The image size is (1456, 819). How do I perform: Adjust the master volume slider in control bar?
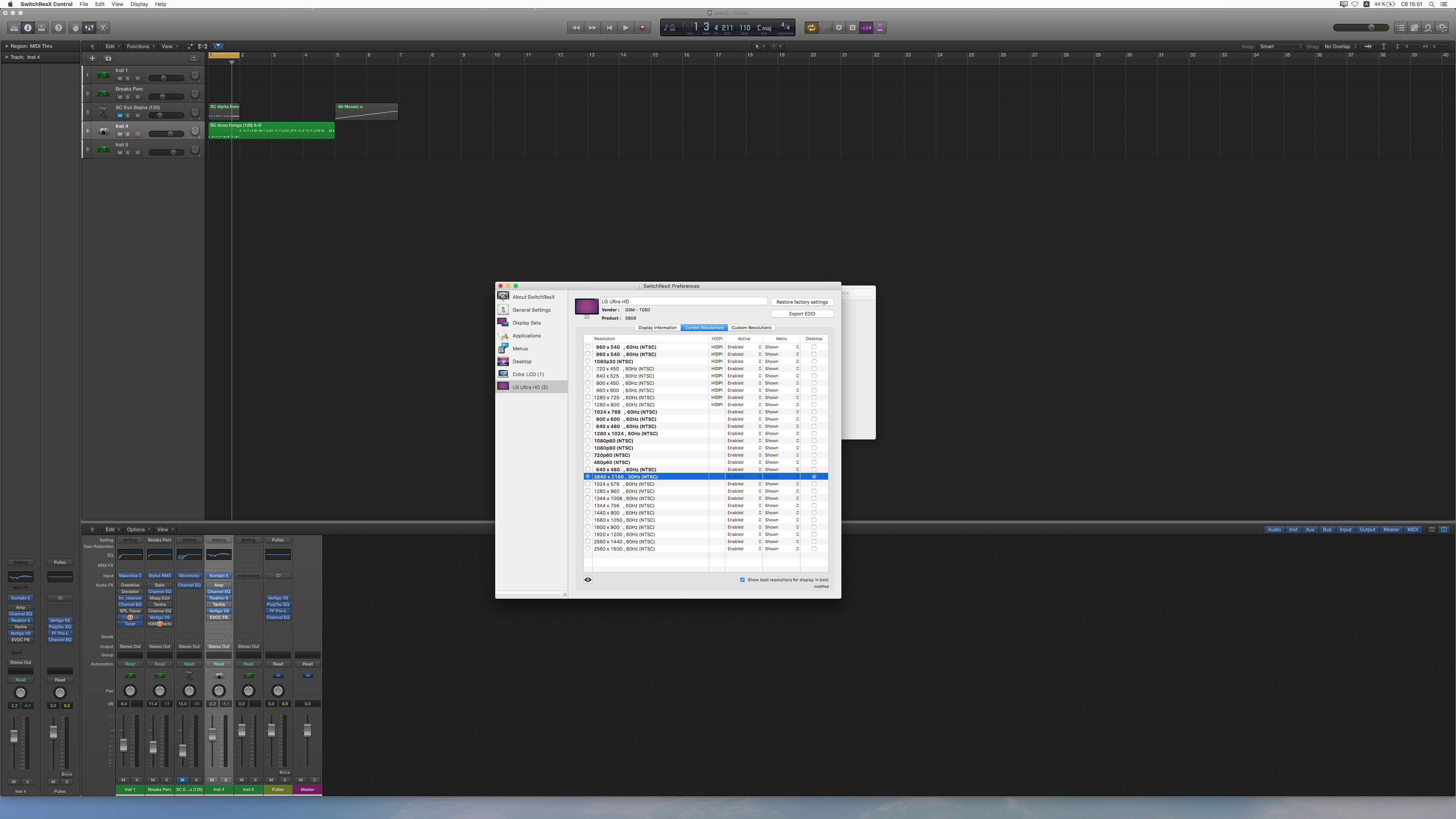(1360, 28)
